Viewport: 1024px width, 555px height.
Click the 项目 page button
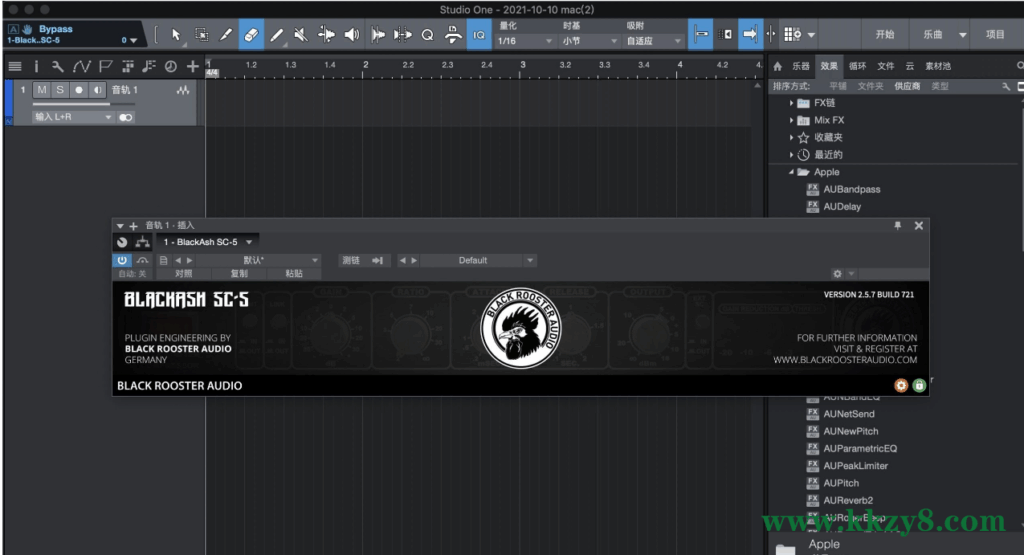point(995,35)
